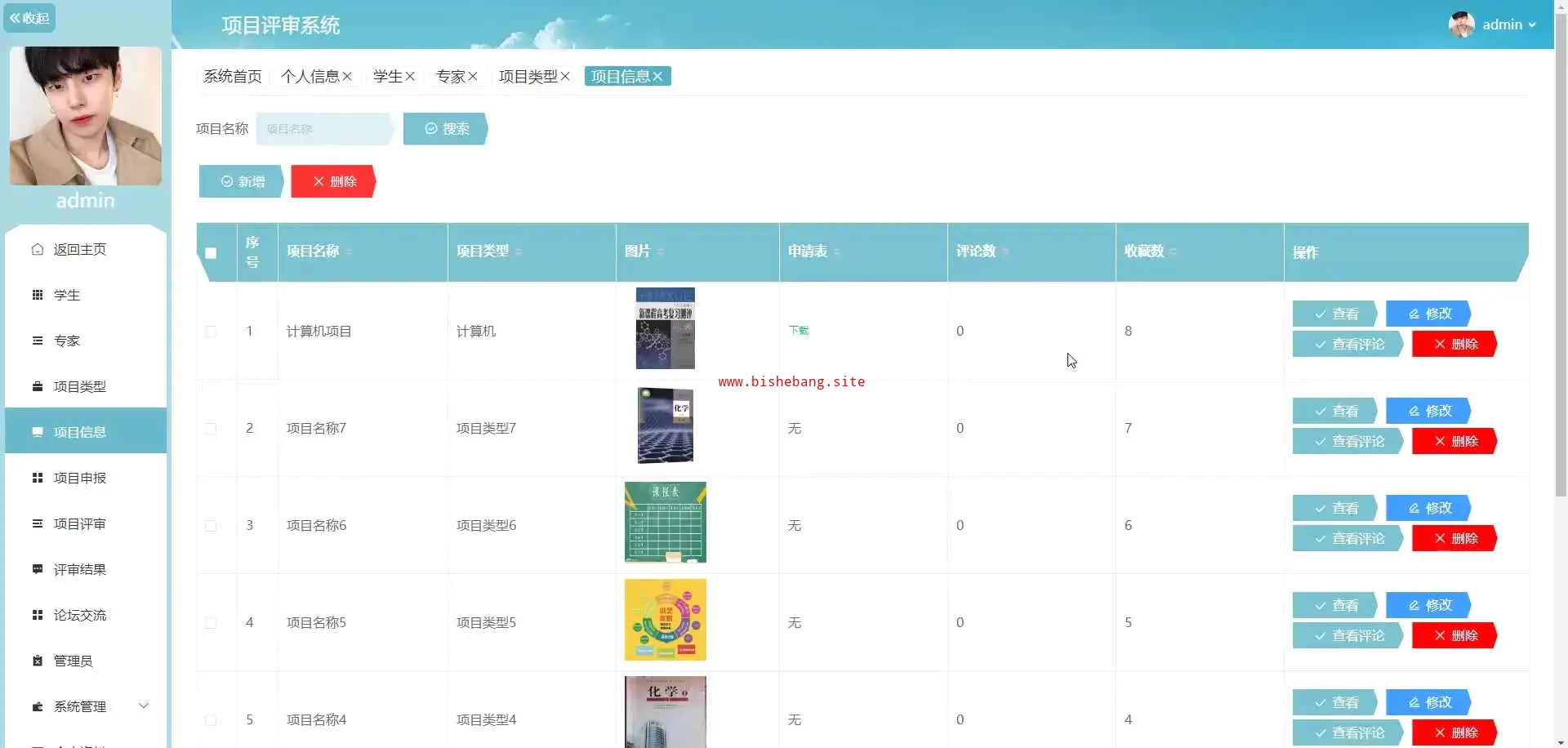This screenshot has width=1568, height=748.
Task: Open 查看评论 for 项目名称7
Action: (1348, 442)
